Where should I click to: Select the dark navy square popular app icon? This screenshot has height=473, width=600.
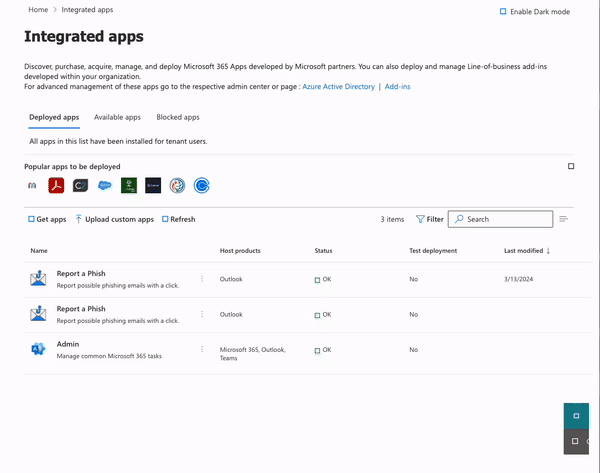tap(153, 186)
